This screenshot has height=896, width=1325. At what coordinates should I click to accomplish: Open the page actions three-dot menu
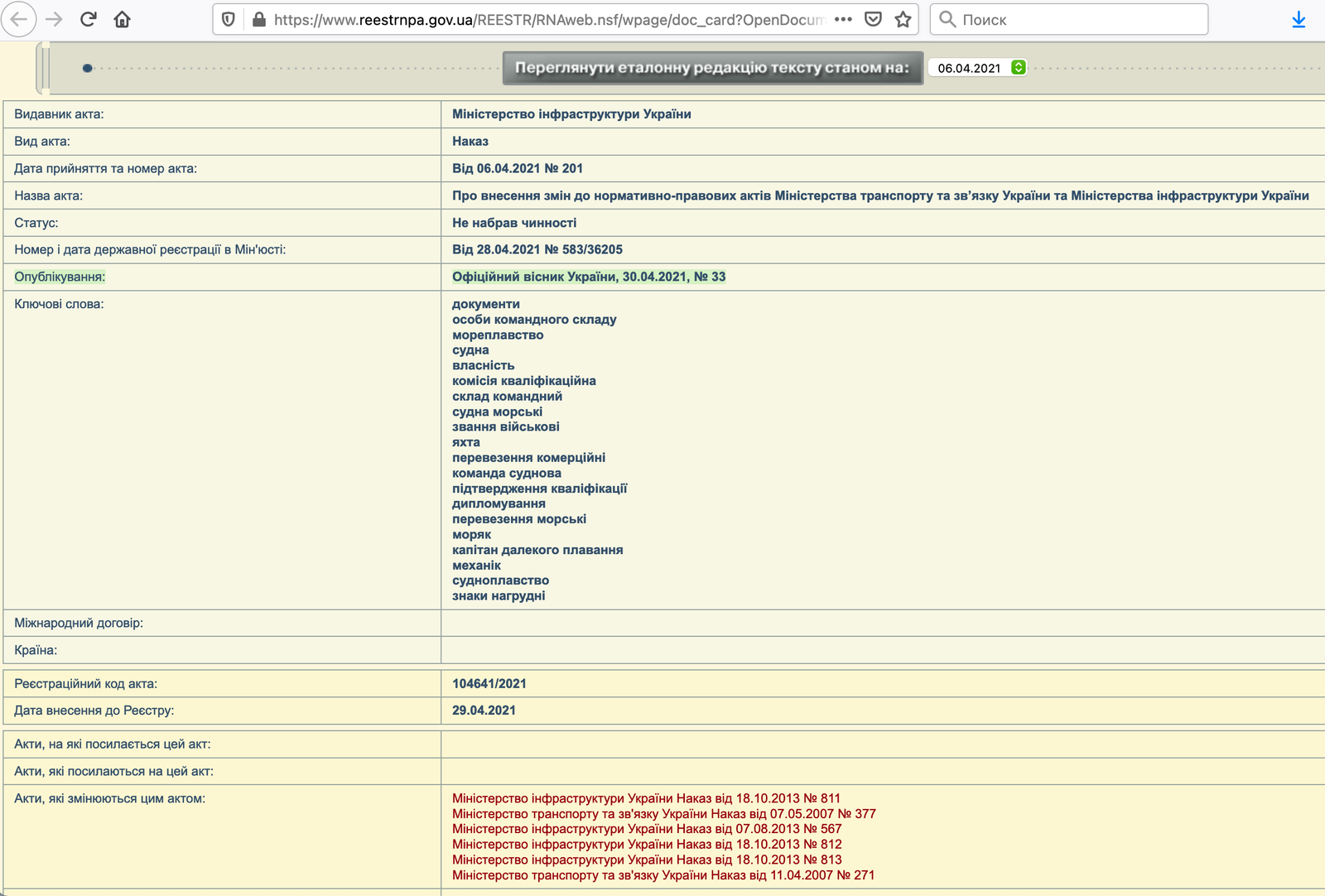843,19
